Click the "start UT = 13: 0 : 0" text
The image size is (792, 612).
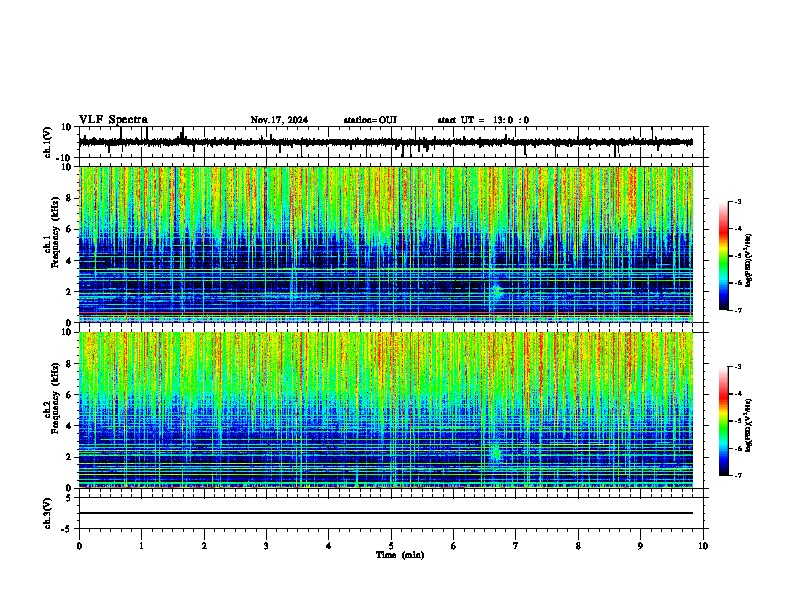483,120
